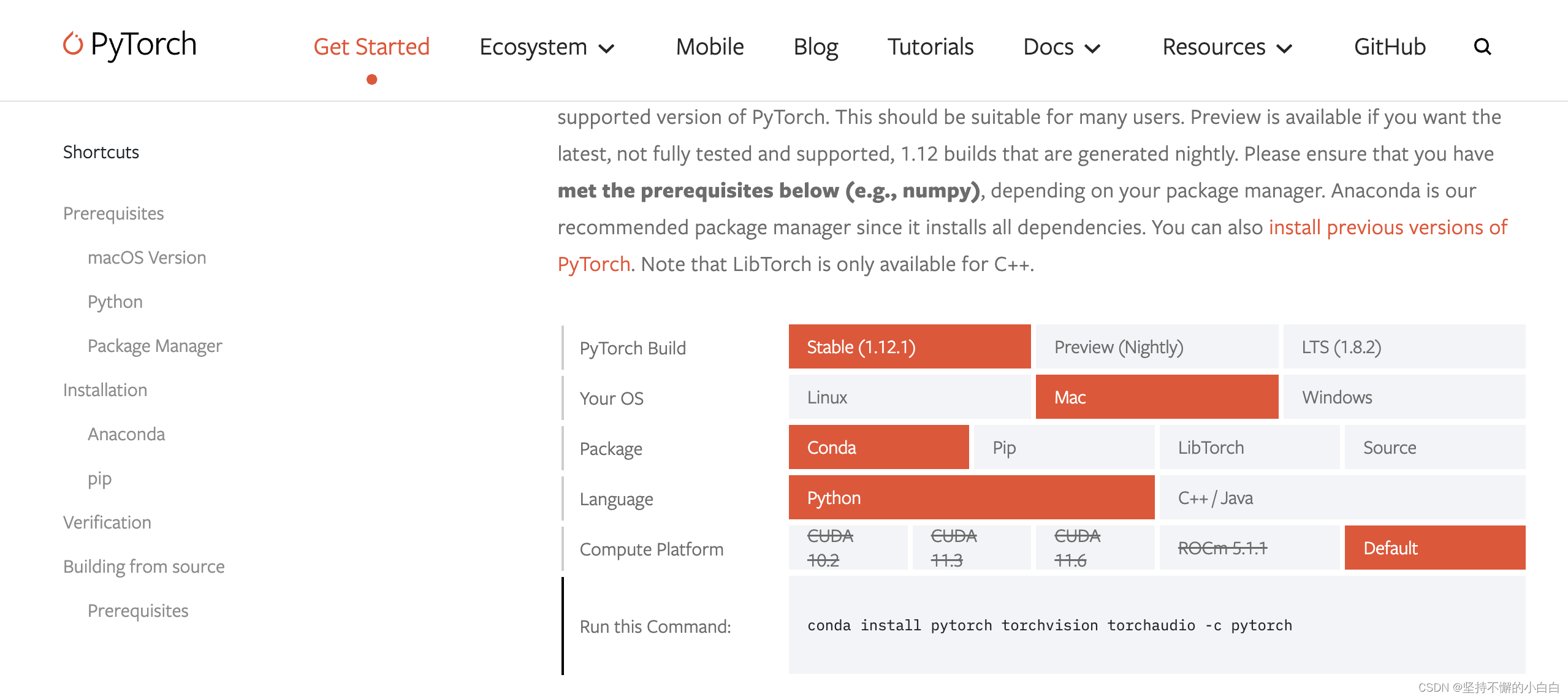Choose Python as the language

[972, 498]
